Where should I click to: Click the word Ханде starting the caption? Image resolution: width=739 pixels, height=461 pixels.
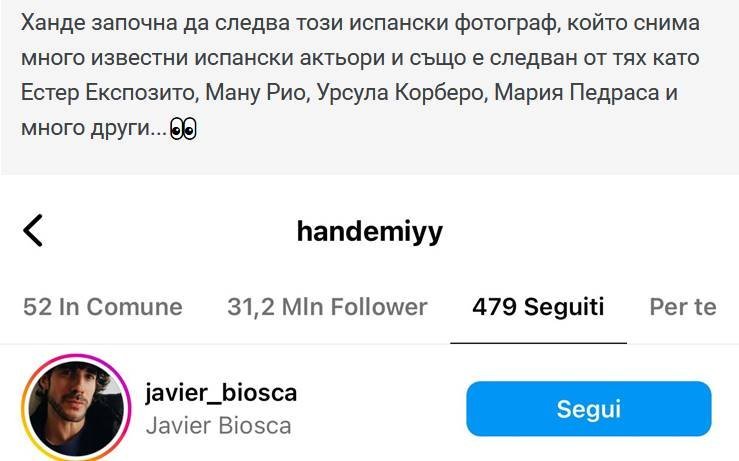tap(52, 23)
